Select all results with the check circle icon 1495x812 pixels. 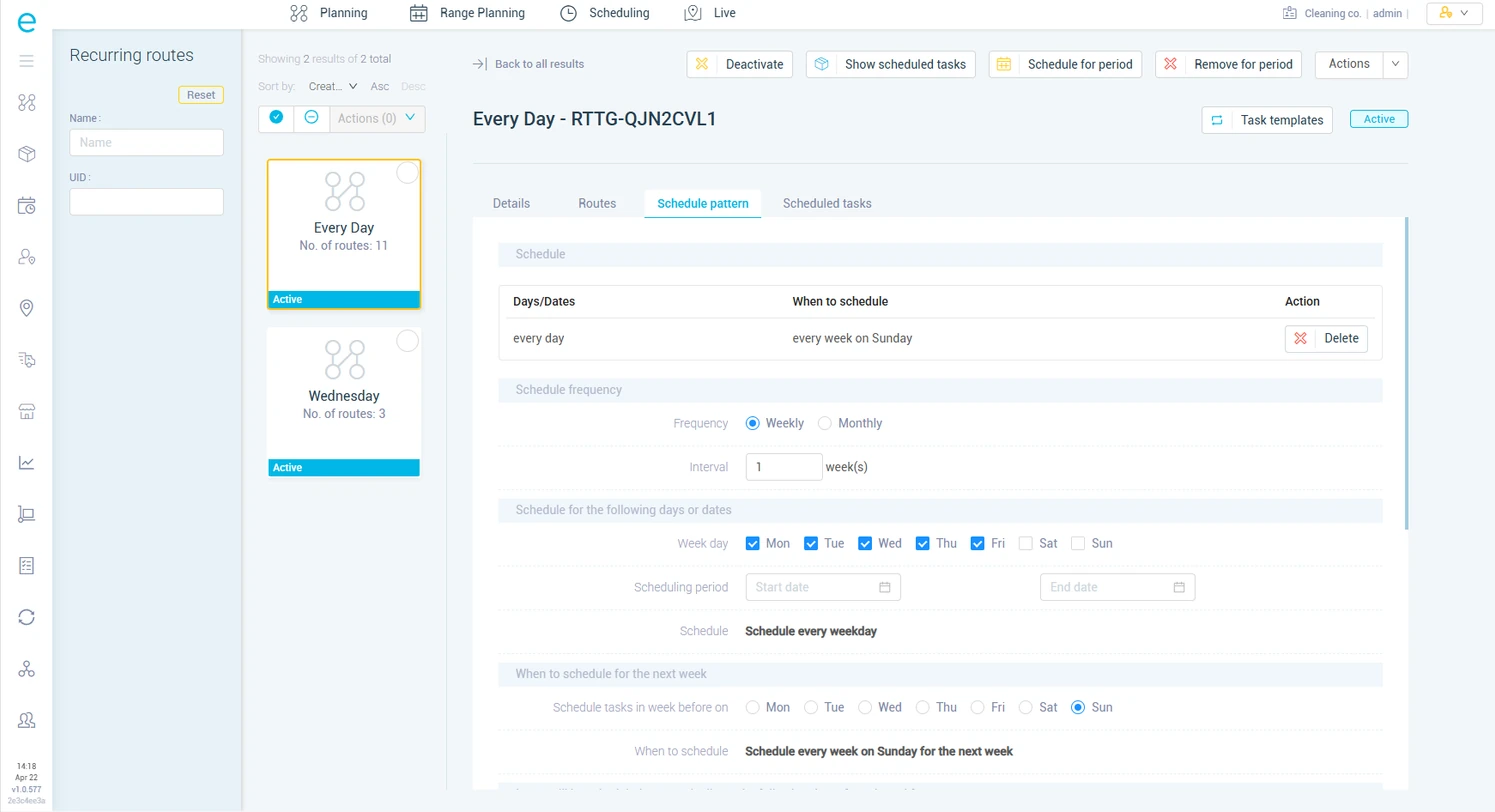coord(276,118)
